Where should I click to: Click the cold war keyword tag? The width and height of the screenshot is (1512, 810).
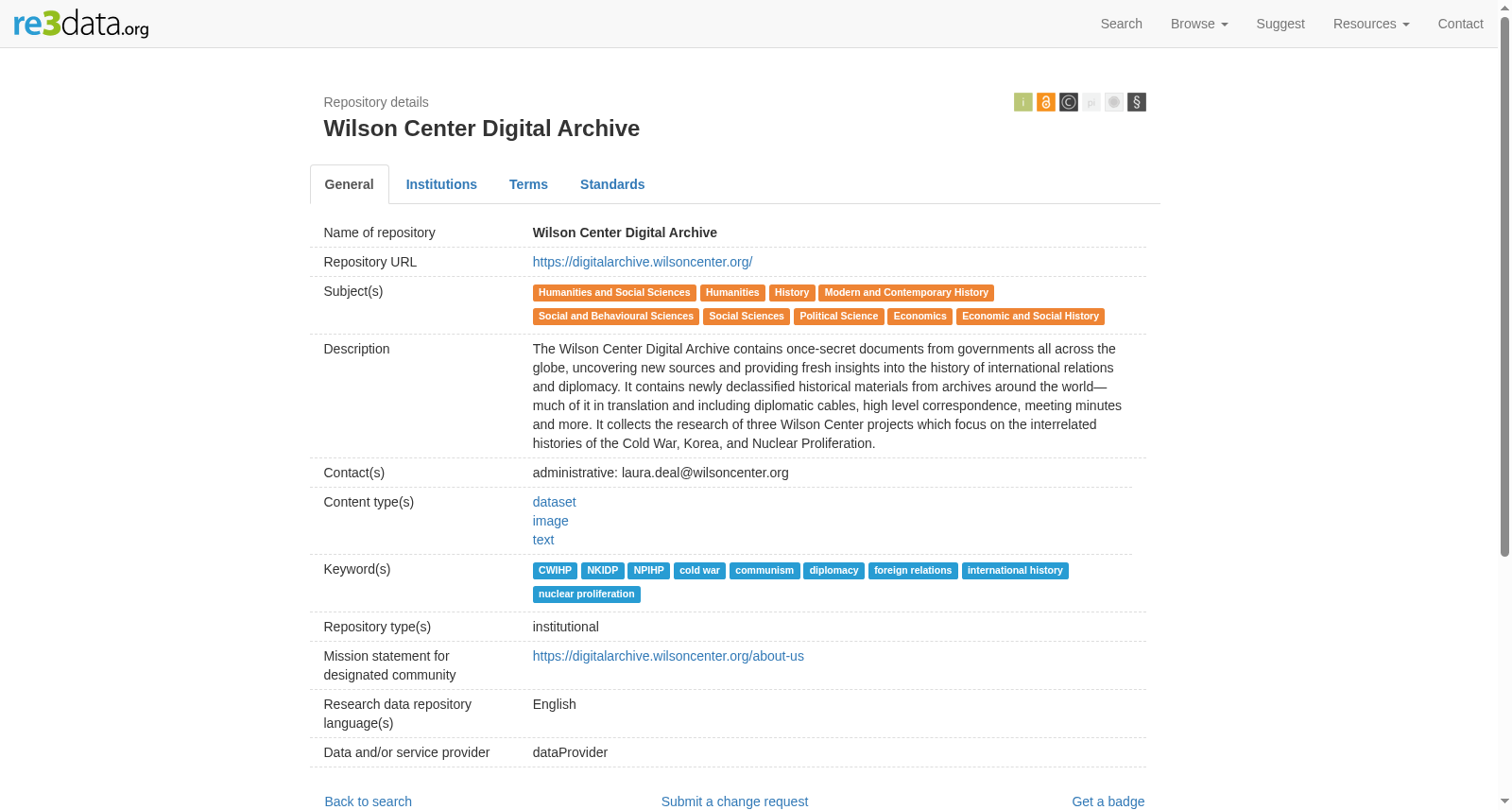click(699, 571)
